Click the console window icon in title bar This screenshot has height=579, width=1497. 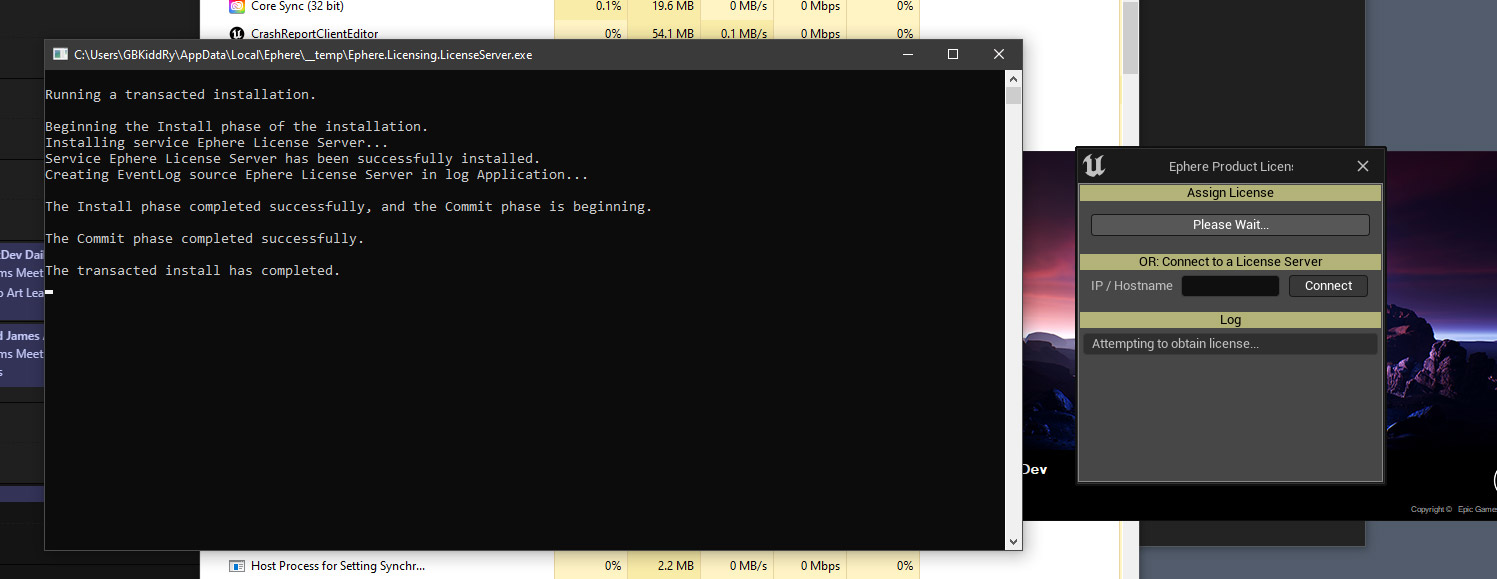click(60, 55)
